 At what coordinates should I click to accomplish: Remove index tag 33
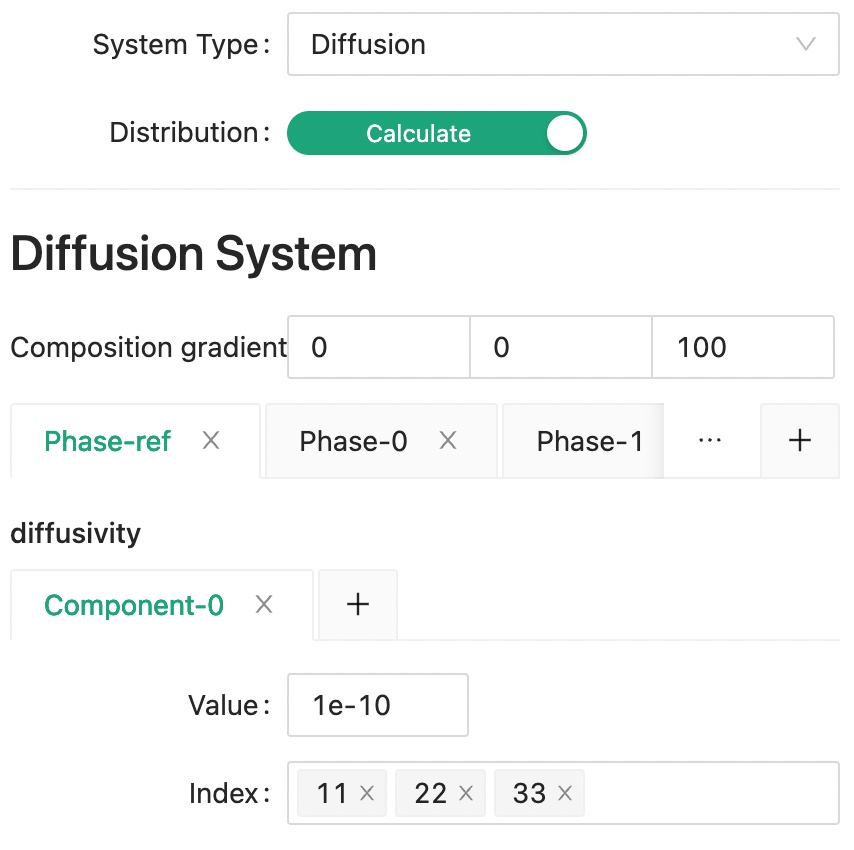(x=565, y=794)
